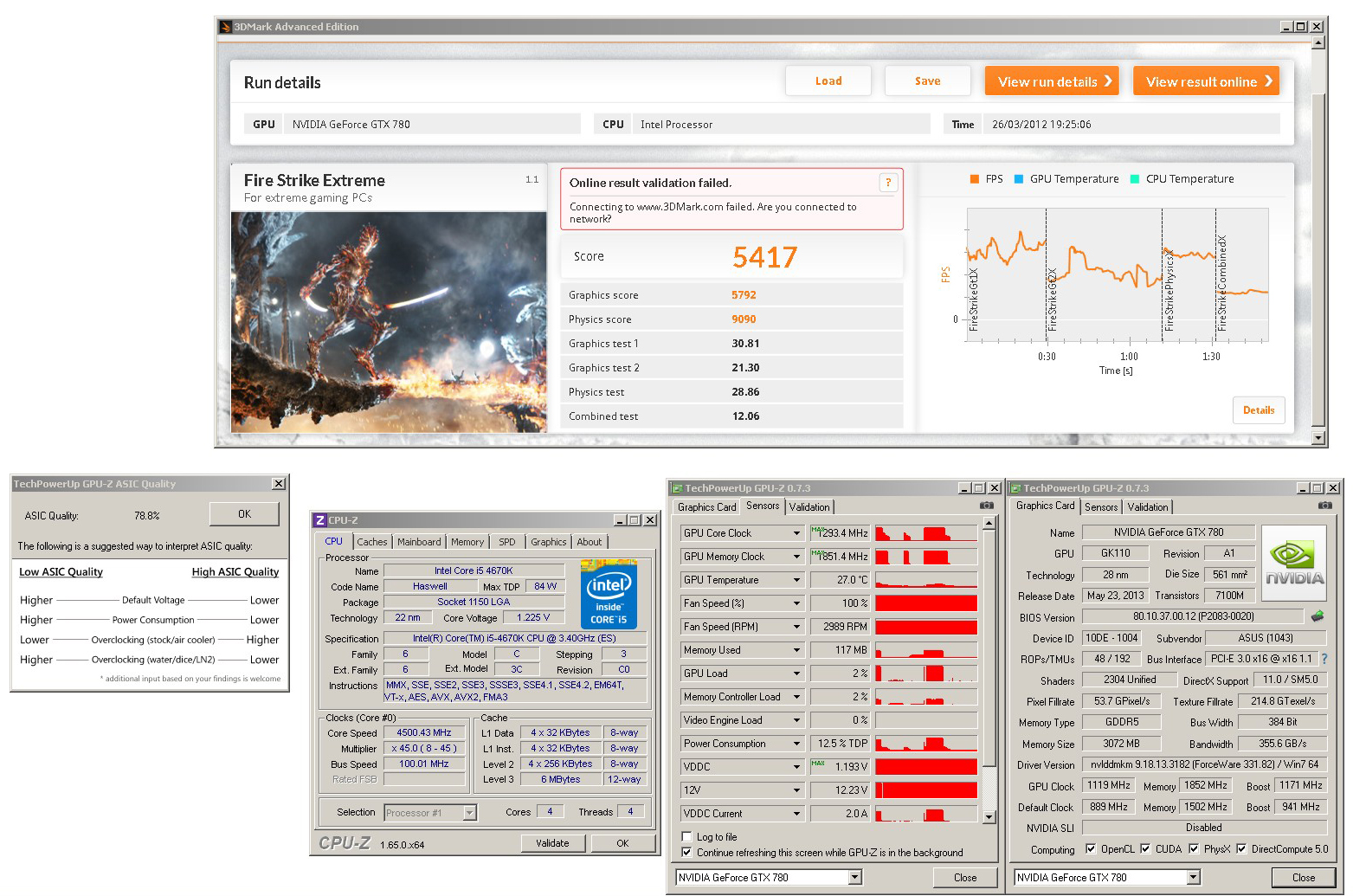Viewport: 1353px width, 896px height.
Task: Toggle the OpenCL computing checkbox
Action: 1091,849
